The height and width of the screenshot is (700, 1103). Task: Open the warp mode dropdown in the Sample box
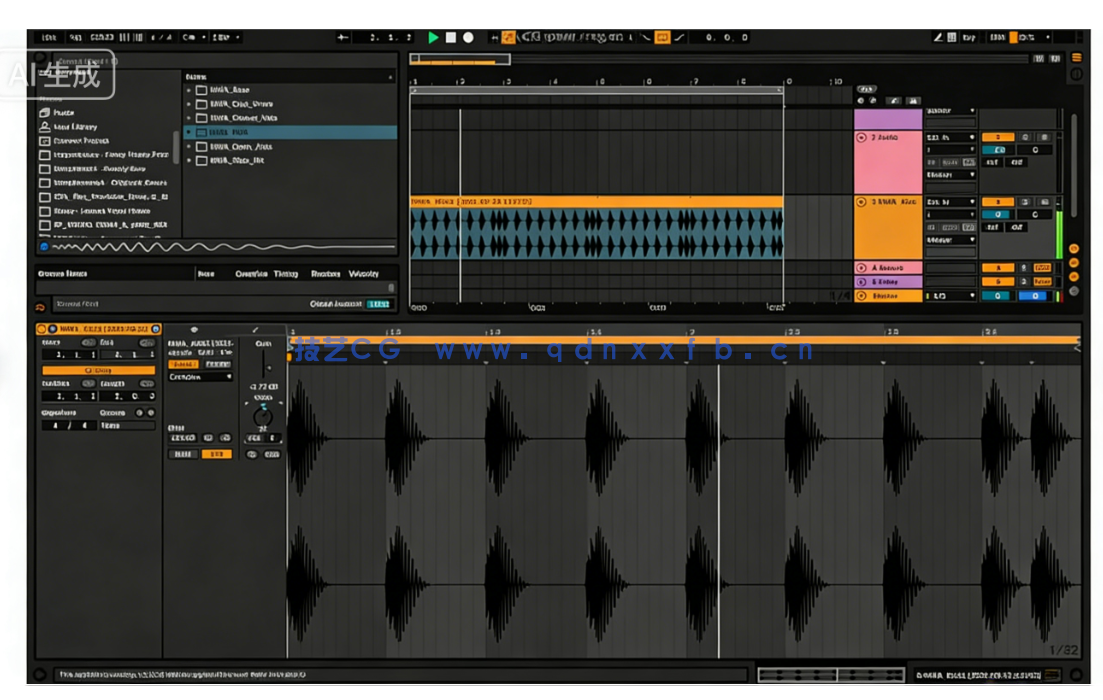199,376
